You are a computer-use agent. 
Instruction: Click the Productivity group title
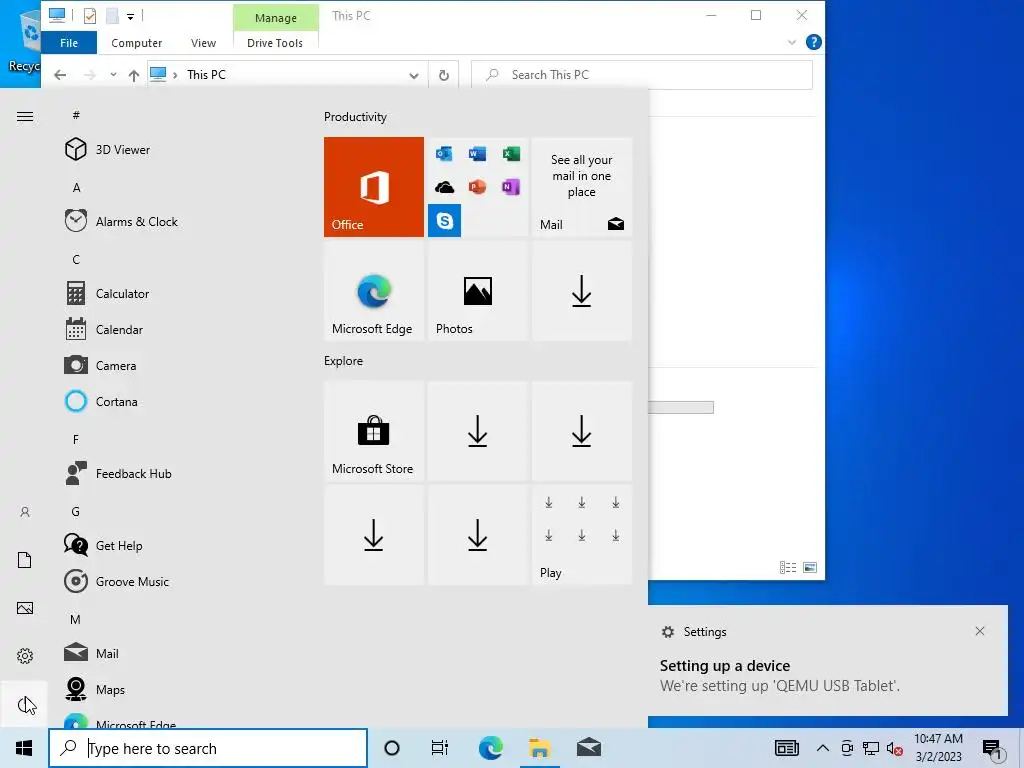coord(355,117)
